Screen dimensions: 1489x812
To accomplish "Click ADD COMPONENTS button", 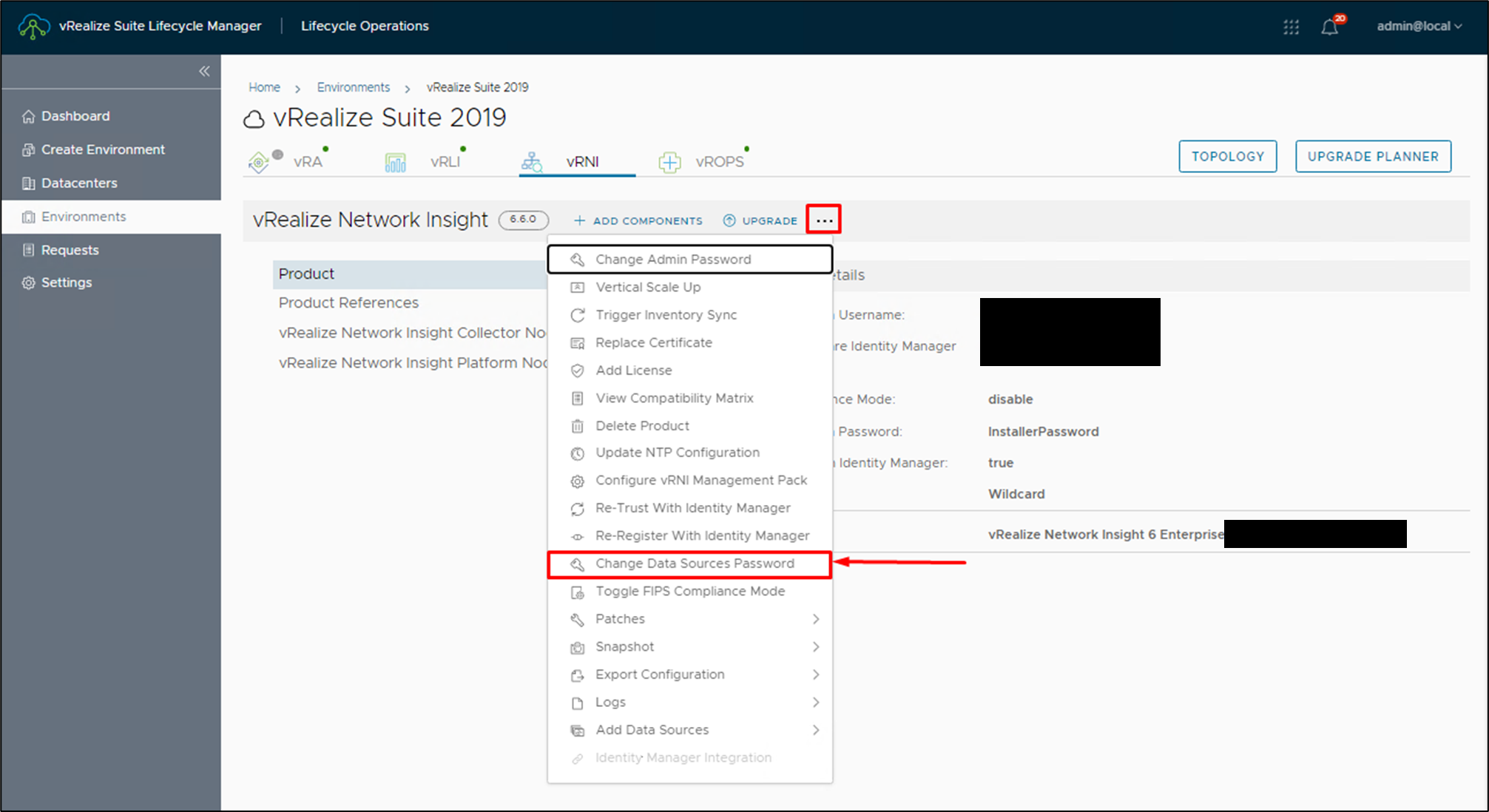I will click(x=638, y=220).
